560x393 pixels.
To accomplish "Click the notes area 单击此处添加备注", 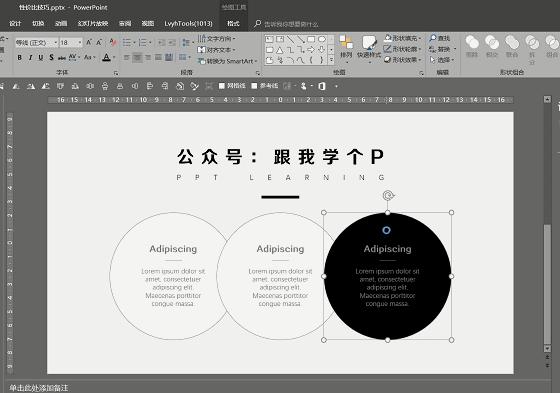I will [39, 388].
